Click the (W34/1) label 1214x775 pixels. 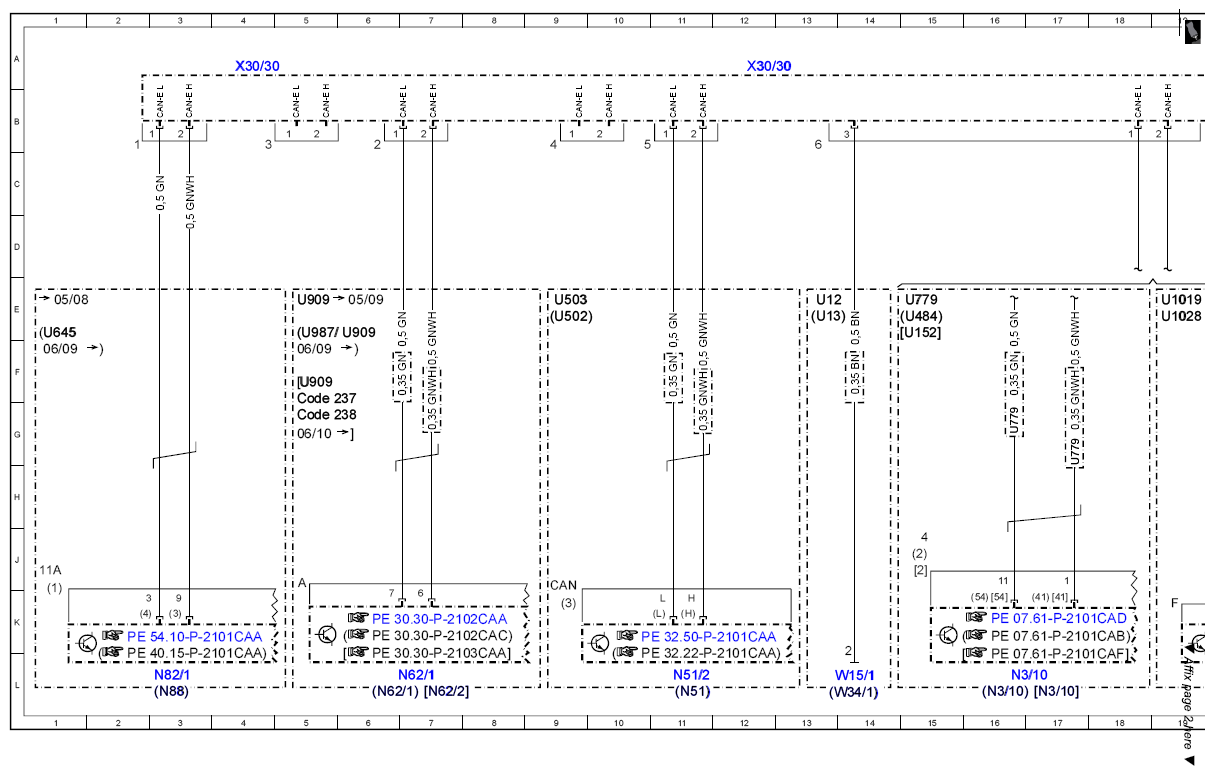click(856, 691)
